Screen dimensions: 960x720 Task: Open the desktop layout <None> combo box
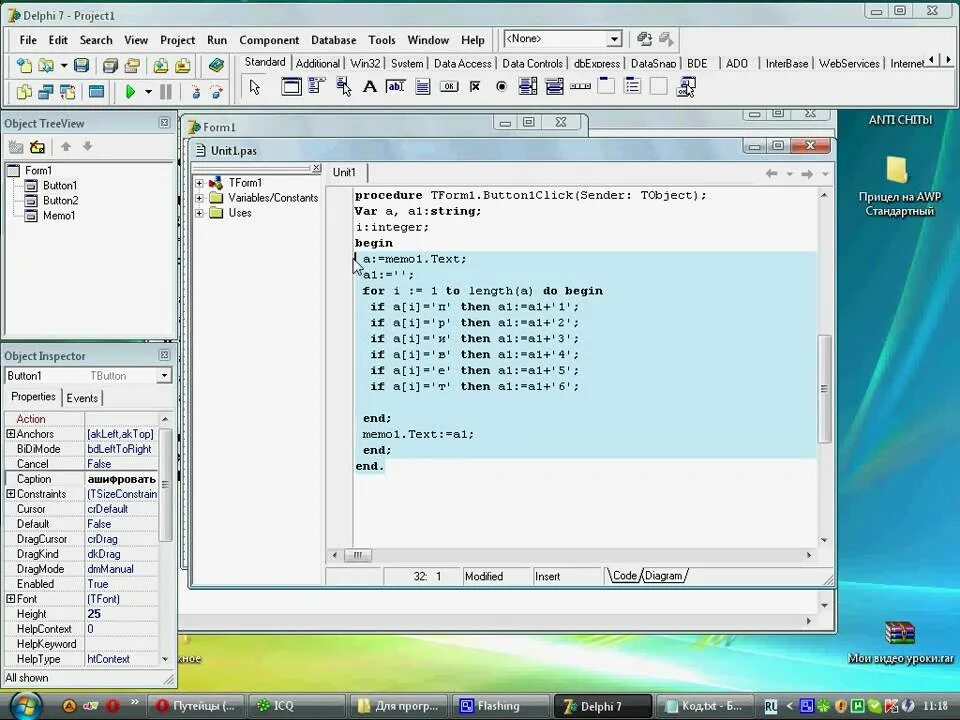click(x=614, y=39)
